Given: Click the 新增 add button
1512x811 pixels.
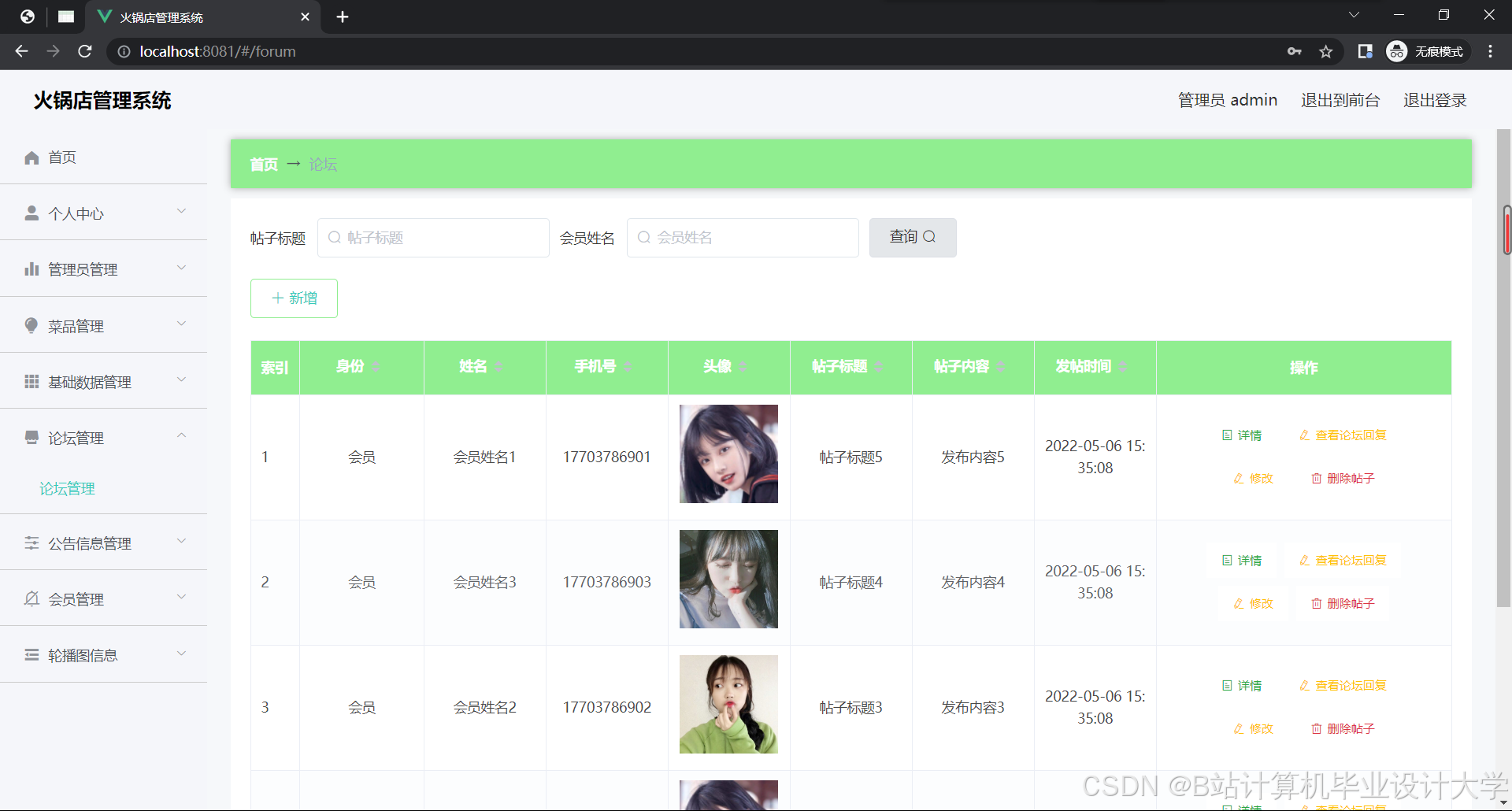Looking at the screenshot, I should pyautogui.click(x=294, y=298).
